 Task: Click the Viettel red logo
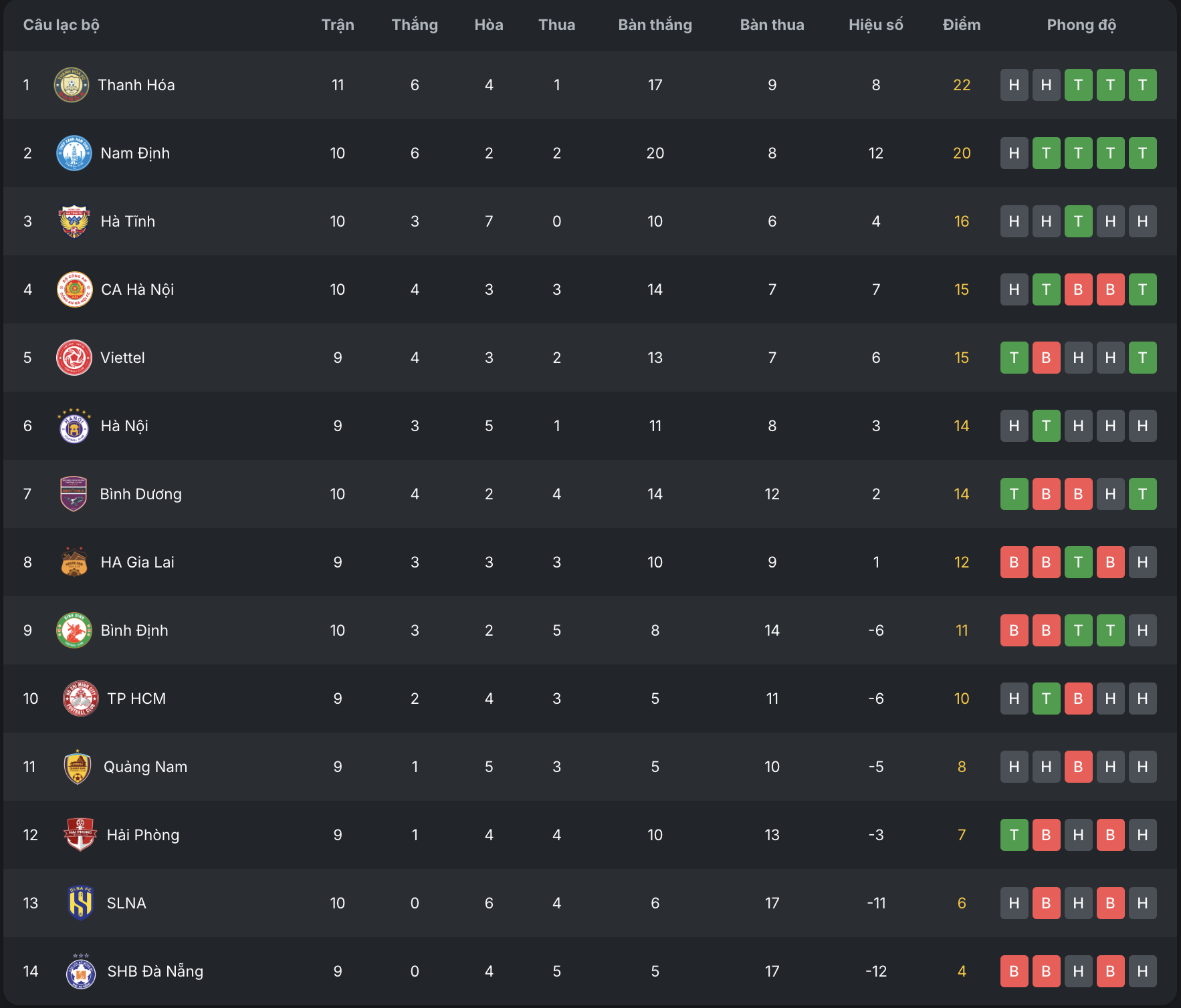pyautogui.click(x=74, y=358)
